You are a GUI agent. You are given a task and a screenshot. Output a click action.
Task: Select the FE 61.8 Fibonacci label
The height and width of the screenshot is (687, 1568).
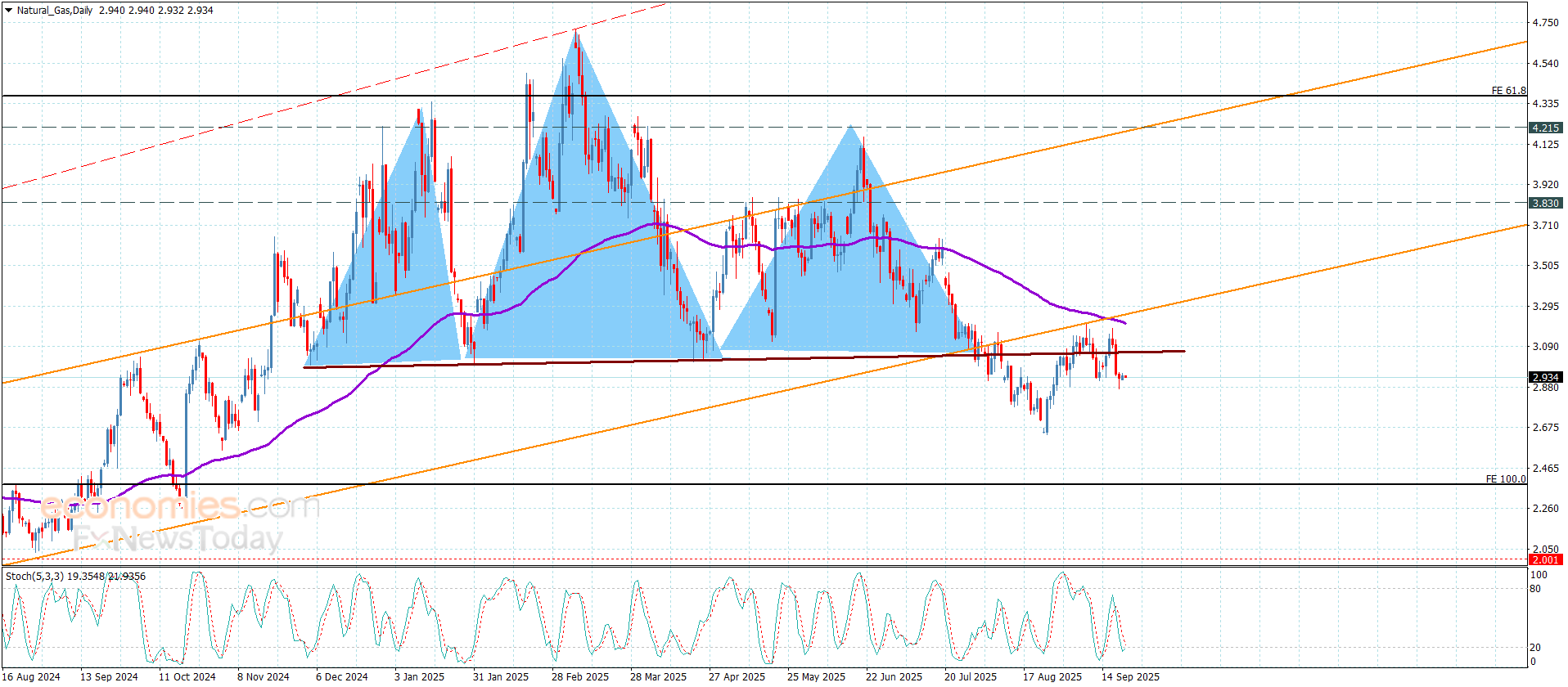pos(1508,91)
